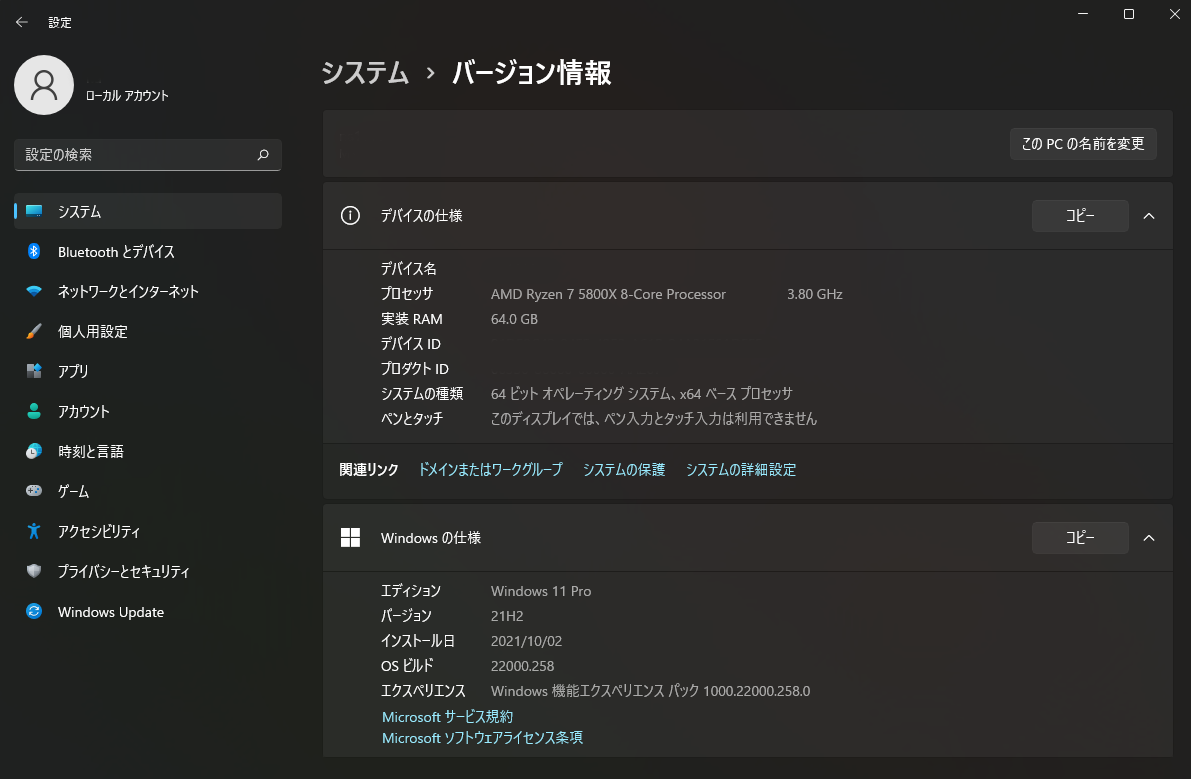Open システムの詳細設定 link
The height and width of the screenshot is (779, 1191).
click(741, 470)
